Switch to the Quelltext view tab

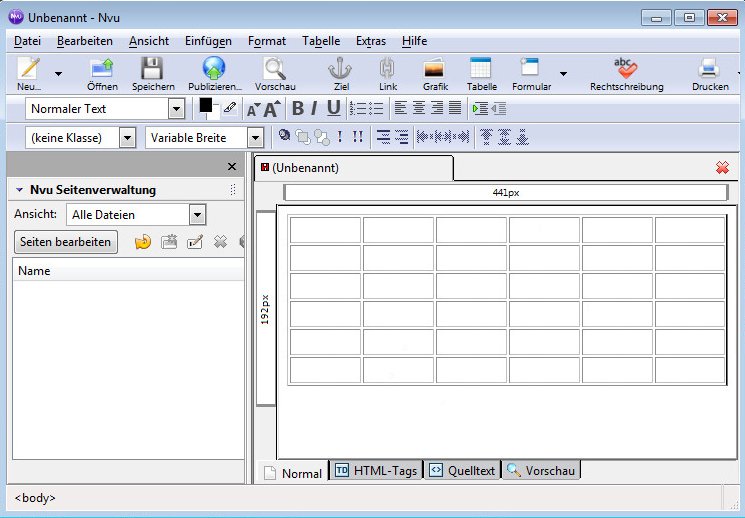click(x=462, y=470)
